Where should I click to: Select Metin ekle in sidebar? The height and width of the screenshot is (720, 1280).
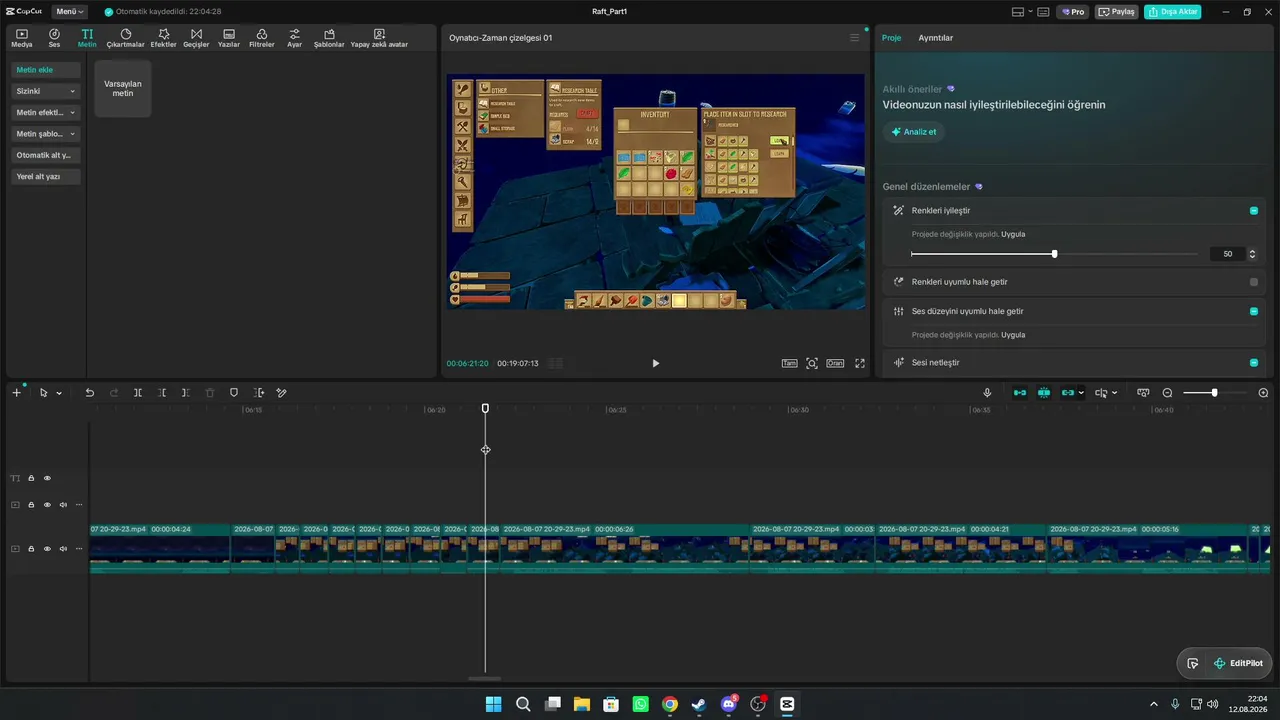pos(46,70)
